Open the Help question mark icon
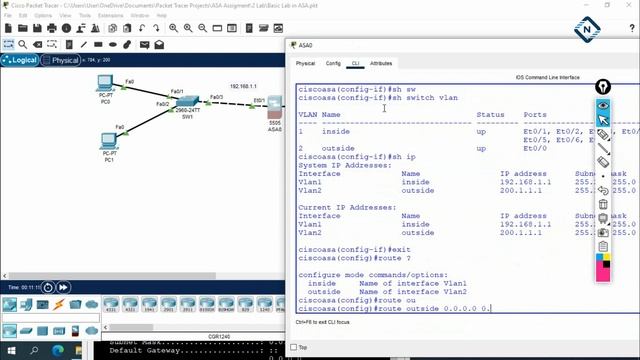Screen dimensions: 640x360 (632, 28)
